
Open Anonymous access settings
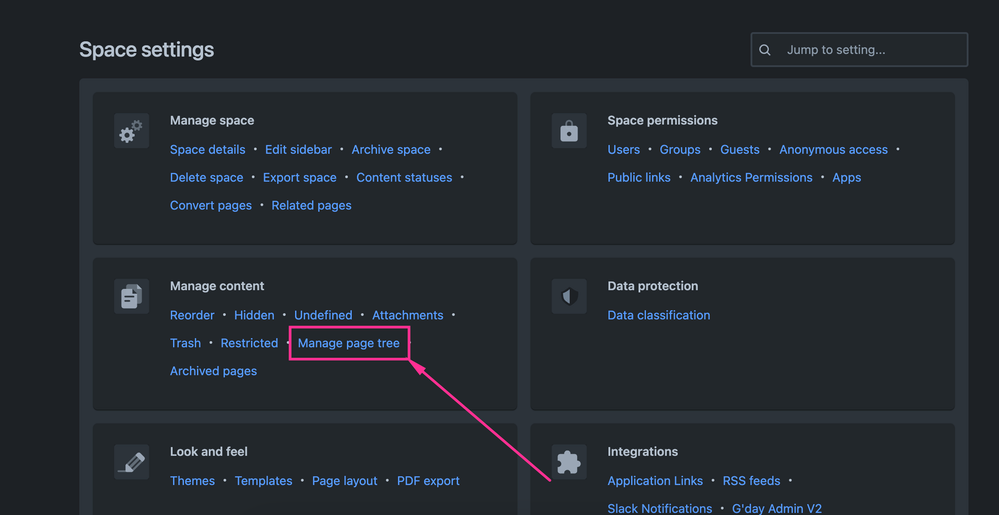tap(833, 150)
